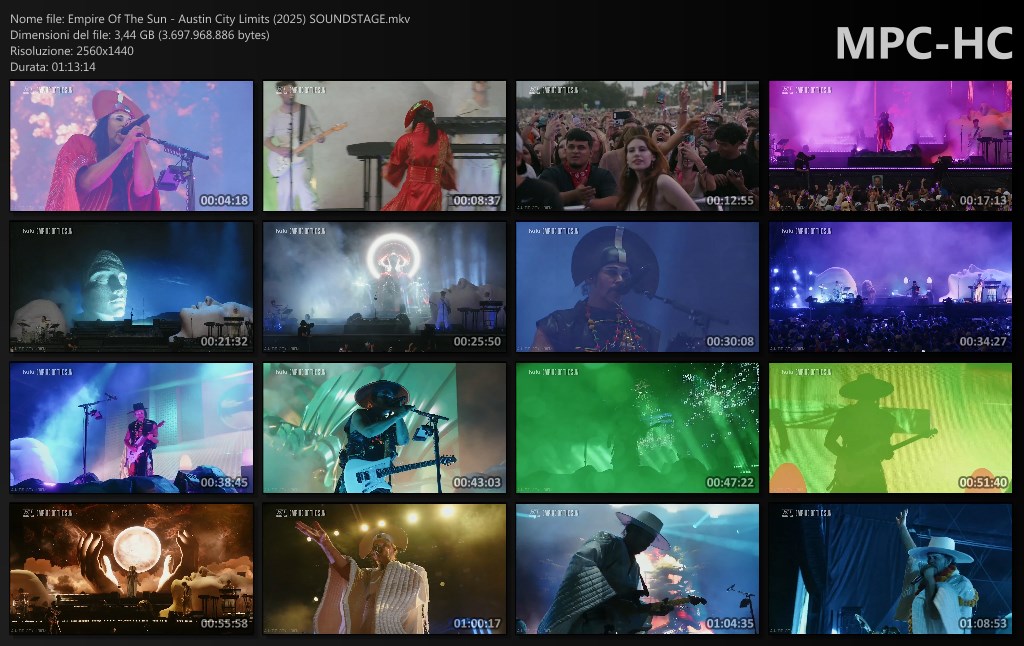
Task: Select the glowing ring thumbnail at 00:25:50
Action: pyautogui.click(x=384, y=287)
